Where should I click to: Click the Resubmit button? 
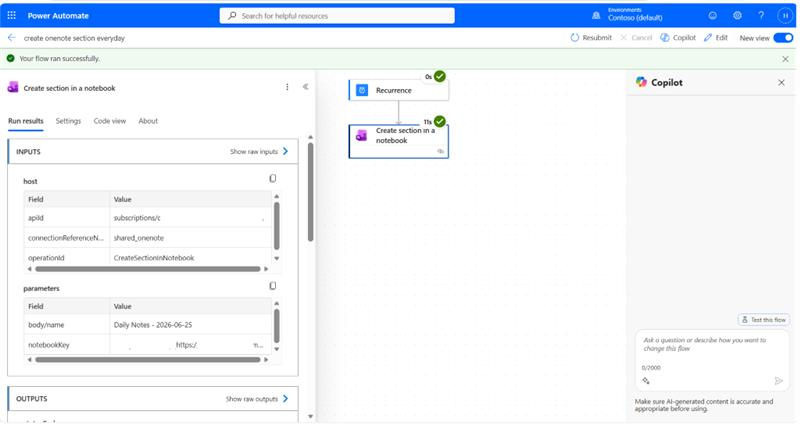pyautogui.click(x=591, y=38)
